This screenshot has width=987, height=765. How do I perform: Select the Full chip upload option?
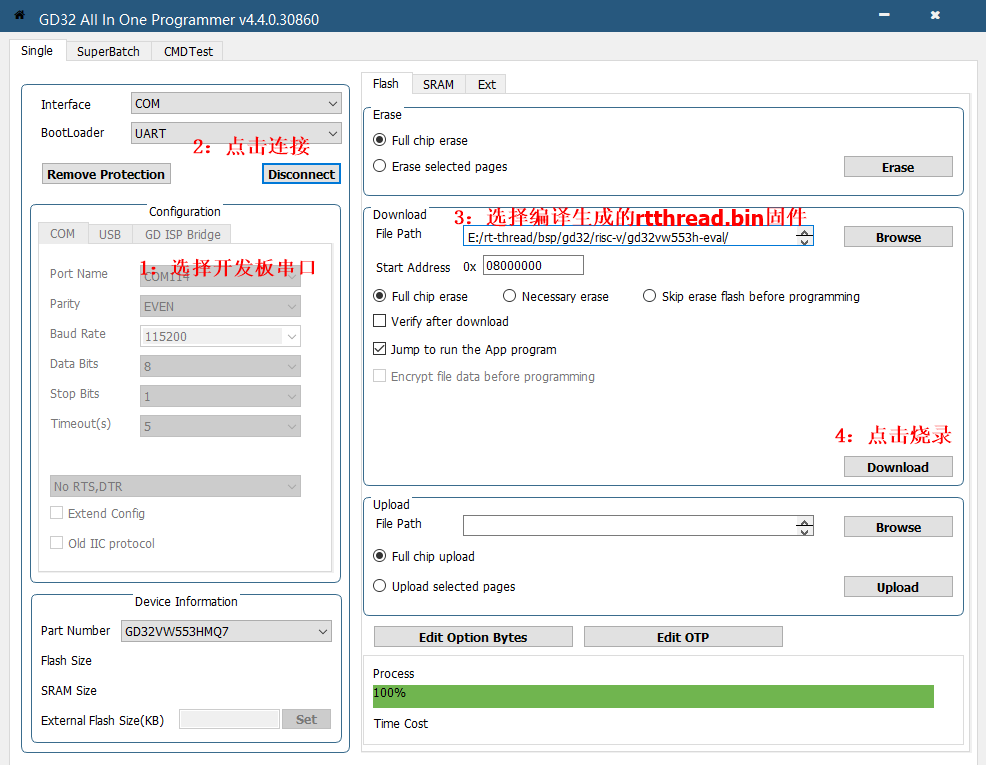tap(380, 556)
